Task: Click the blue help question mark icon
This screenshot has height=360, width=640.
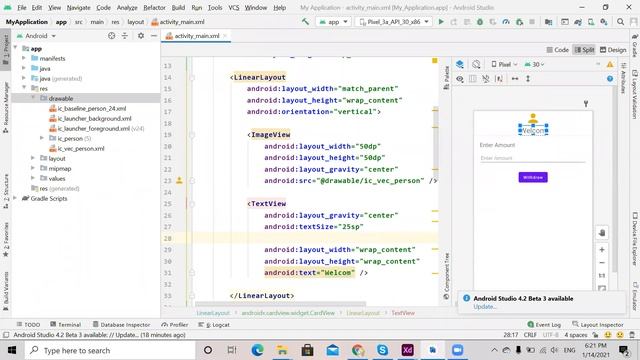Action: pyautogui.click(x=610, y=79)
